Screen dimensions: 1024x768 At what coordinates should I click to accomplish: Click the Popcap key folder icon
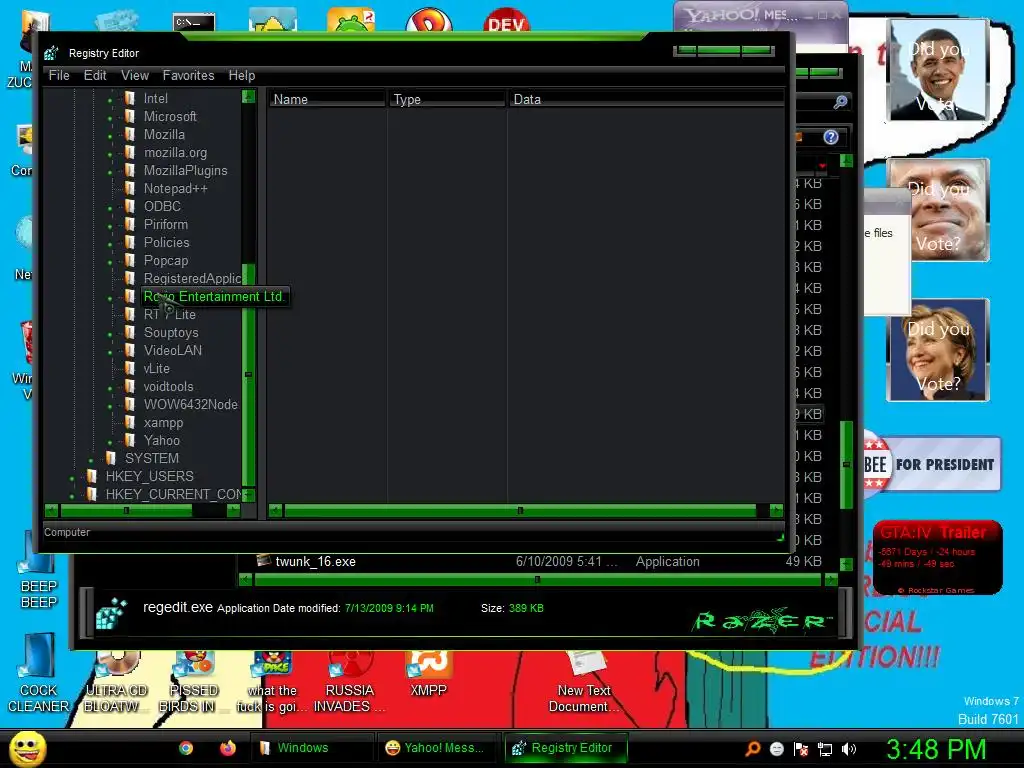(129, 260)
